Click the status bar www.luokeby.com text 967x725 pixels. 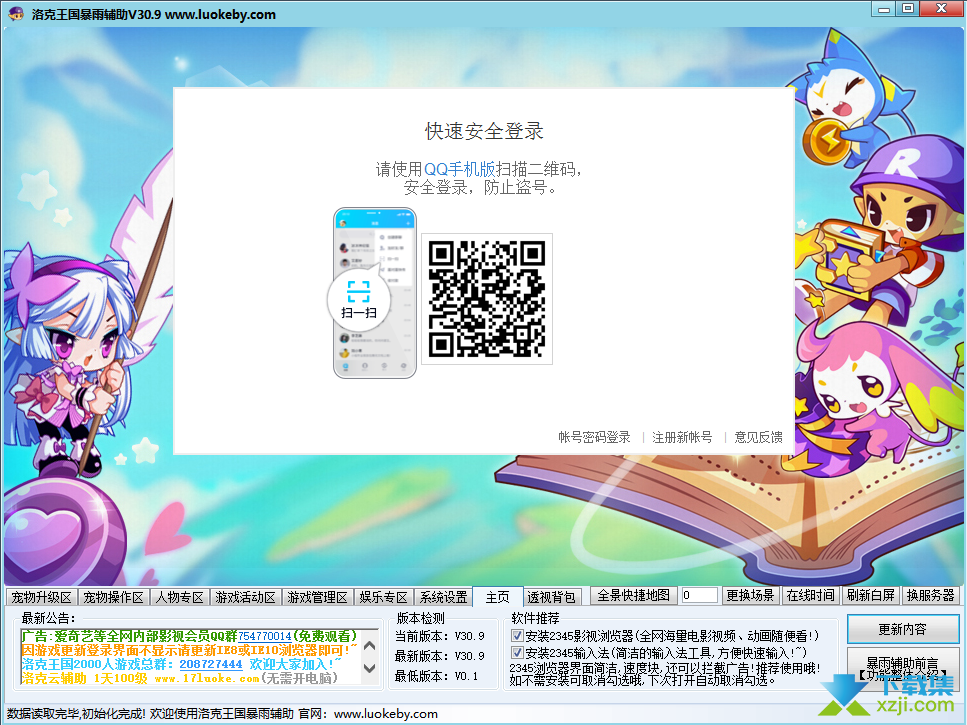click(385, 714)
